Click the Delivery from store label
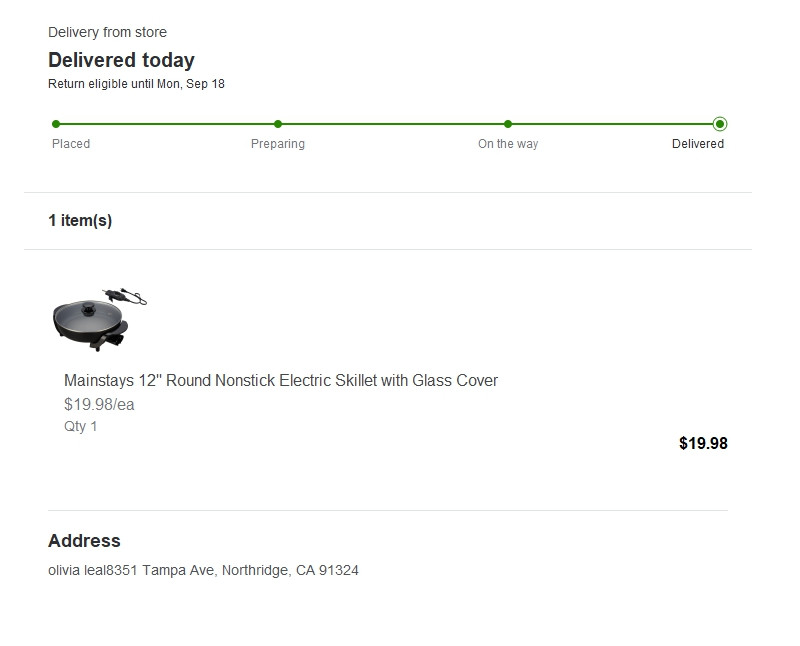 107,33
